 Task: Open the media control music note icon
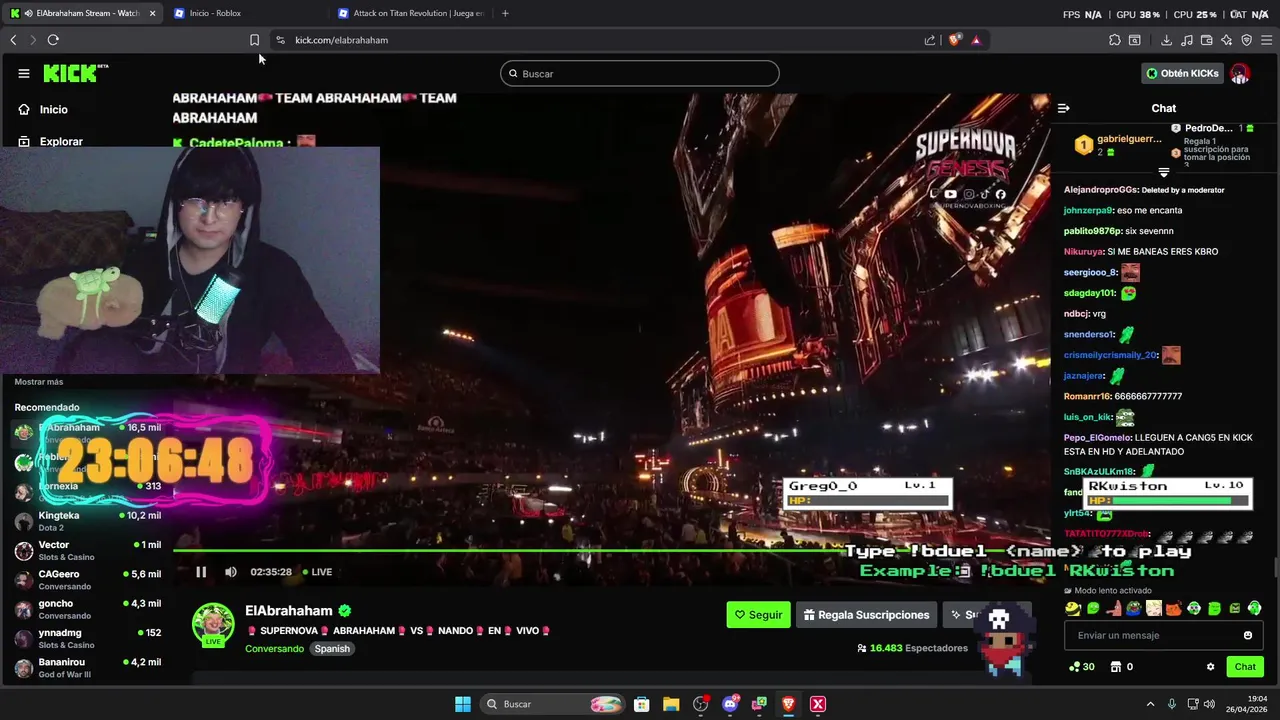point(1187,40)
